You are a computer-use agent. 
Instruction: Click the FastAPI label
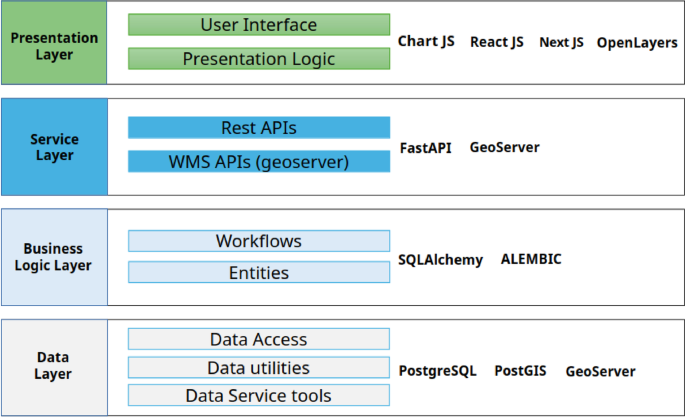pos(425,148)
